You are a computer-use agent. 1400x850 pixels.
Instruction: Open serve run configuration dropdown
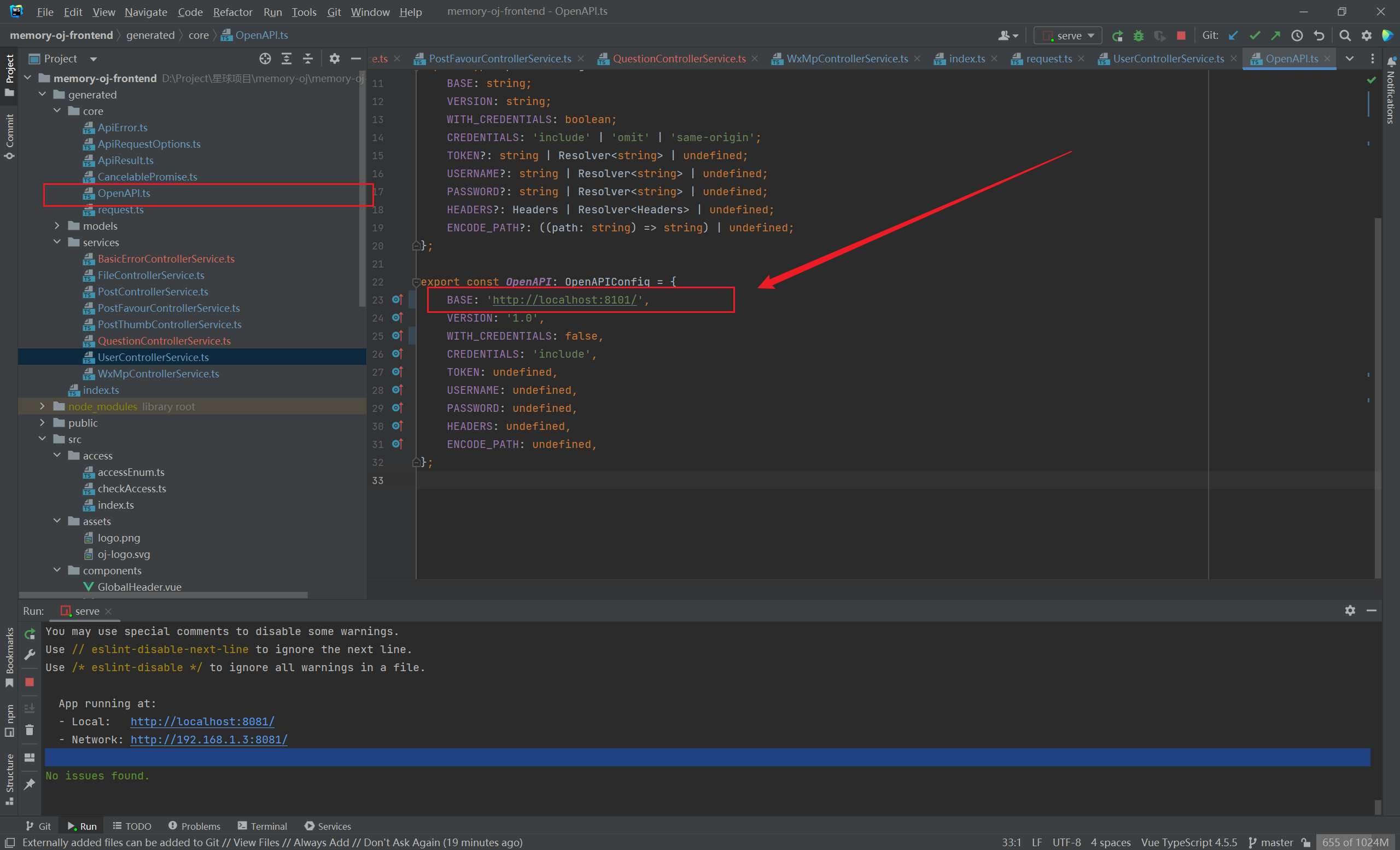tap(1067, 36)
